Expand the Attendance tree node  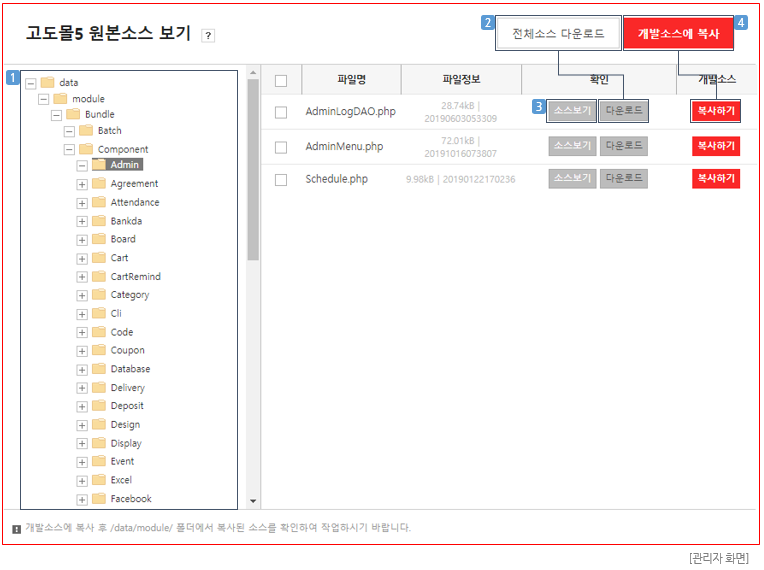pyautogui.click(x=82, y=203)
